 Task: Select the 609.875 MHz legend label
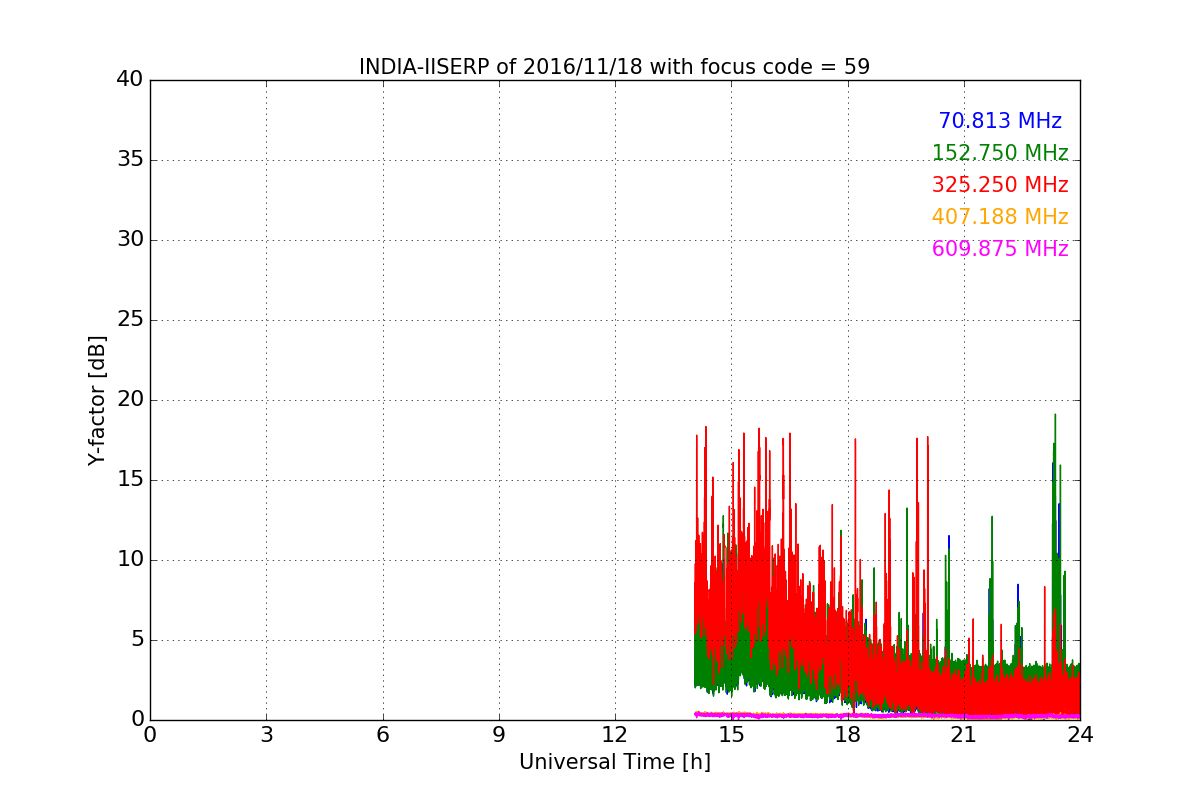[x=1000, y=249]
